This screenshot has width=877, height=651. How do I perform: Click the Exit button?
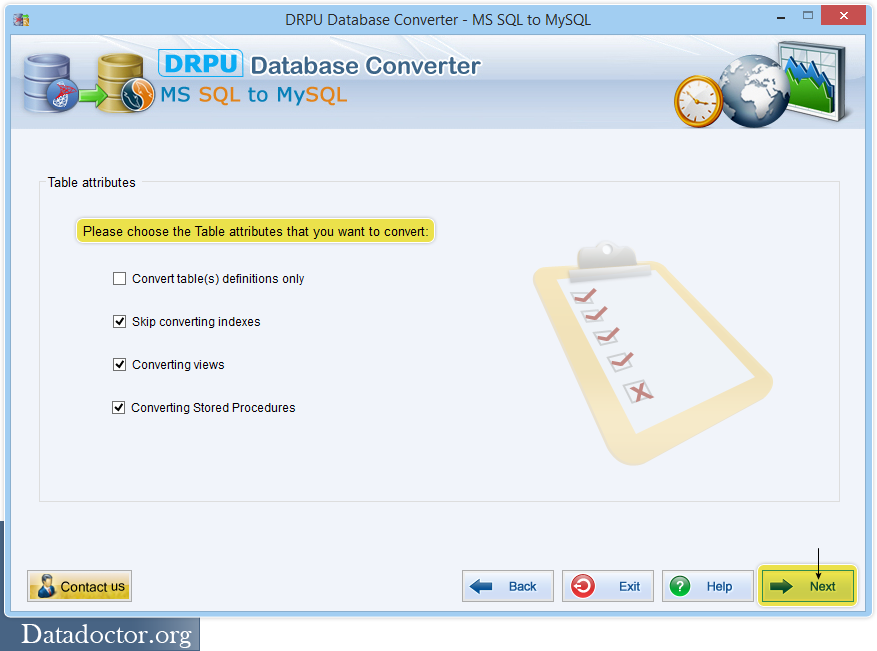608,586
